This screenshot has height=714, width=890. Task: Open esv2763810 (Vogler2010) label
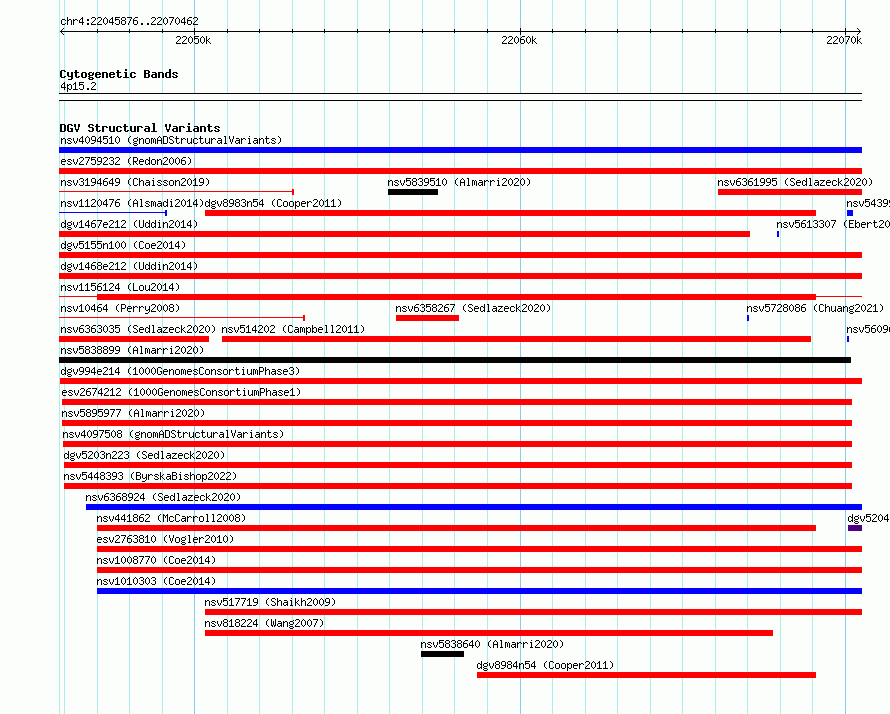[x=165, y=539]
